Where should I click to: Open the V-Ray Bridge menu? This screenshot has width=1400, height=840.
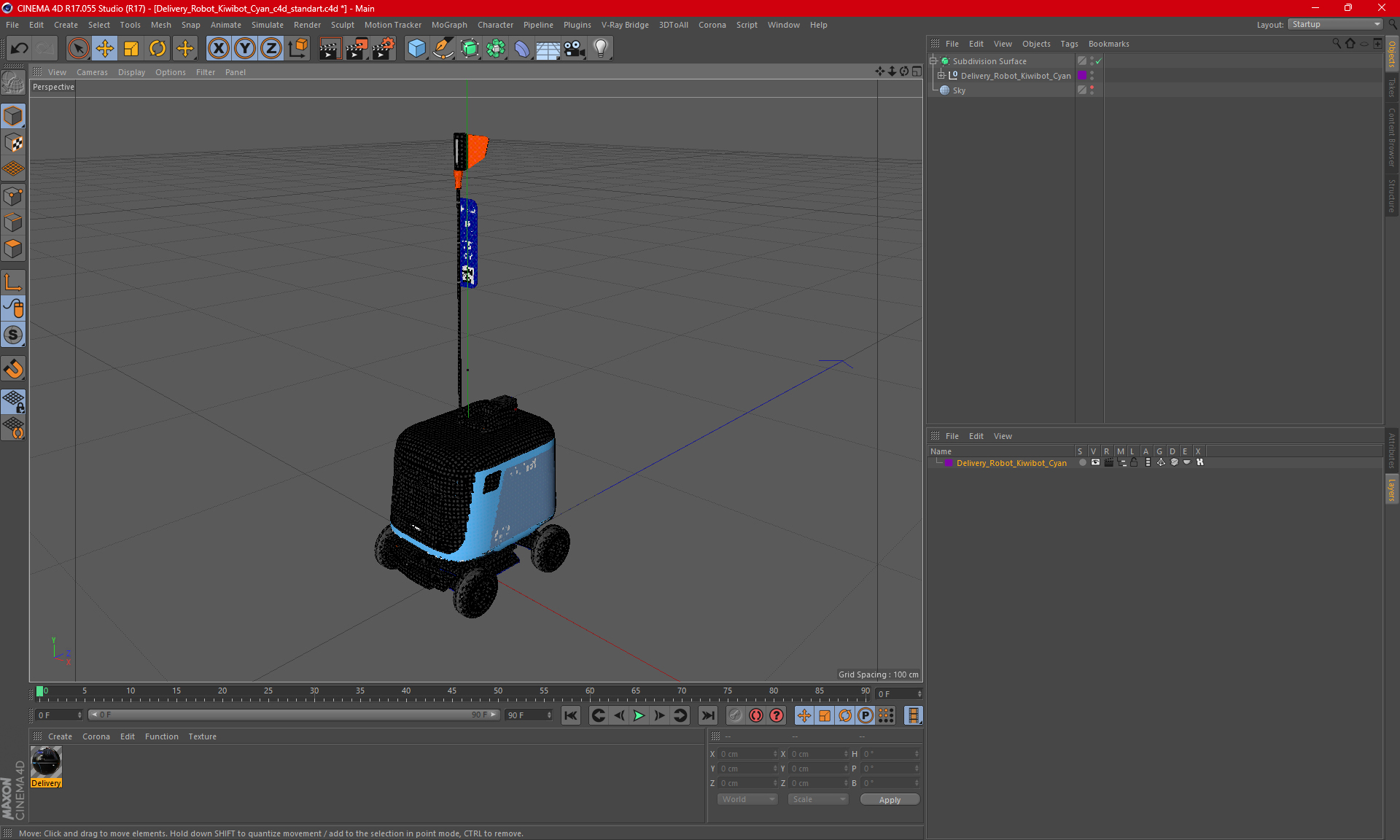(625, 25)
